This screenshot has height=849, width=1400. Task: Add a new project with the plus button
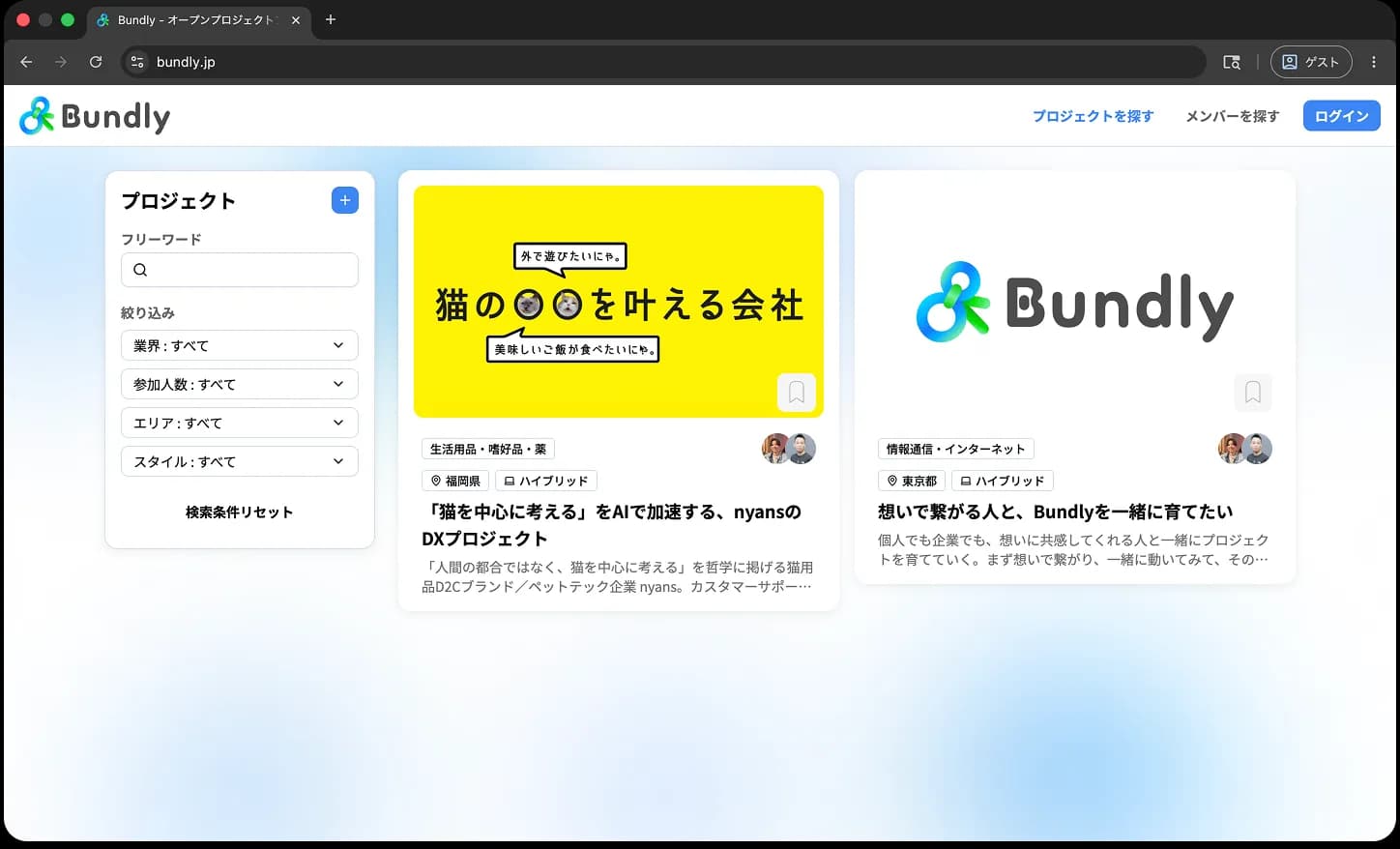345,200
